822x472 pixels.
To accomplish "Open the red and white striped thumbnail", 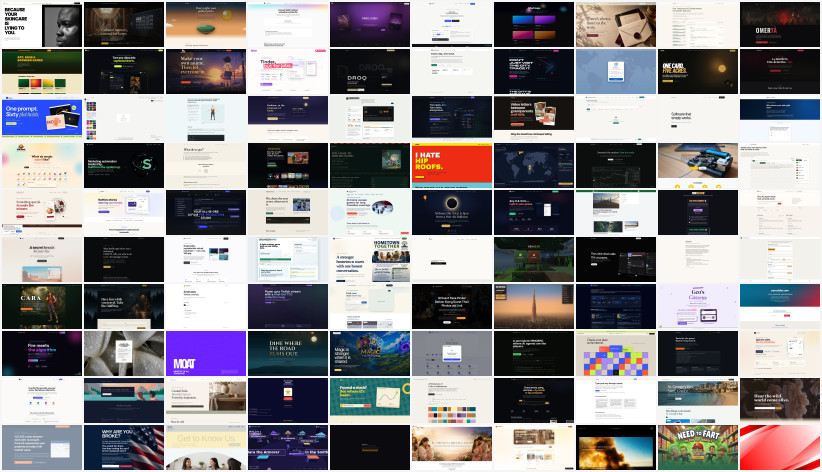I will coord(780,447).
